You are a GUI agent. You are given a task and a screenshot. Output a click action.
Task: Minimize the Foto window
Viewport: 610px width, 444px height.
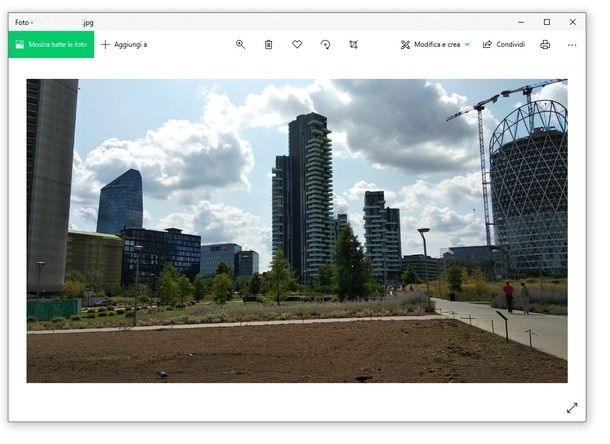coord(520,21)
